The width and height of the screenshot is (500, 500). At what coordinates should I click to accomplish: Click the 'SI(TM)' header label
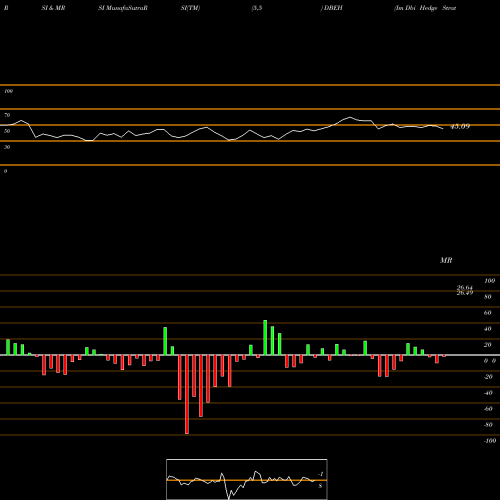[x=190, y=8]
